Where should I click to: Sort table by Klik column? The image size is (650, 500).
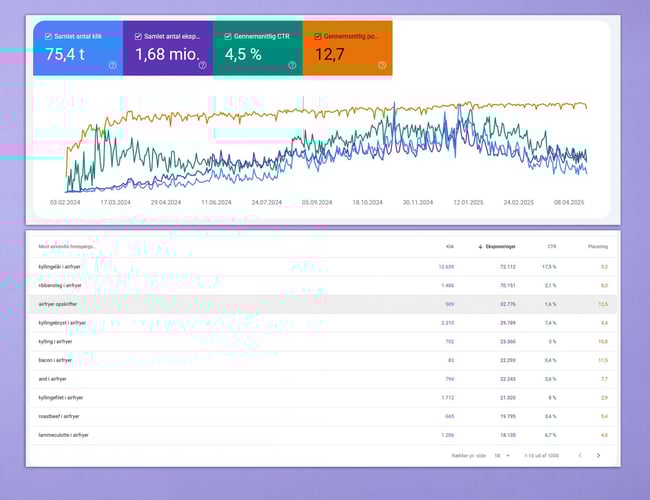449,245
